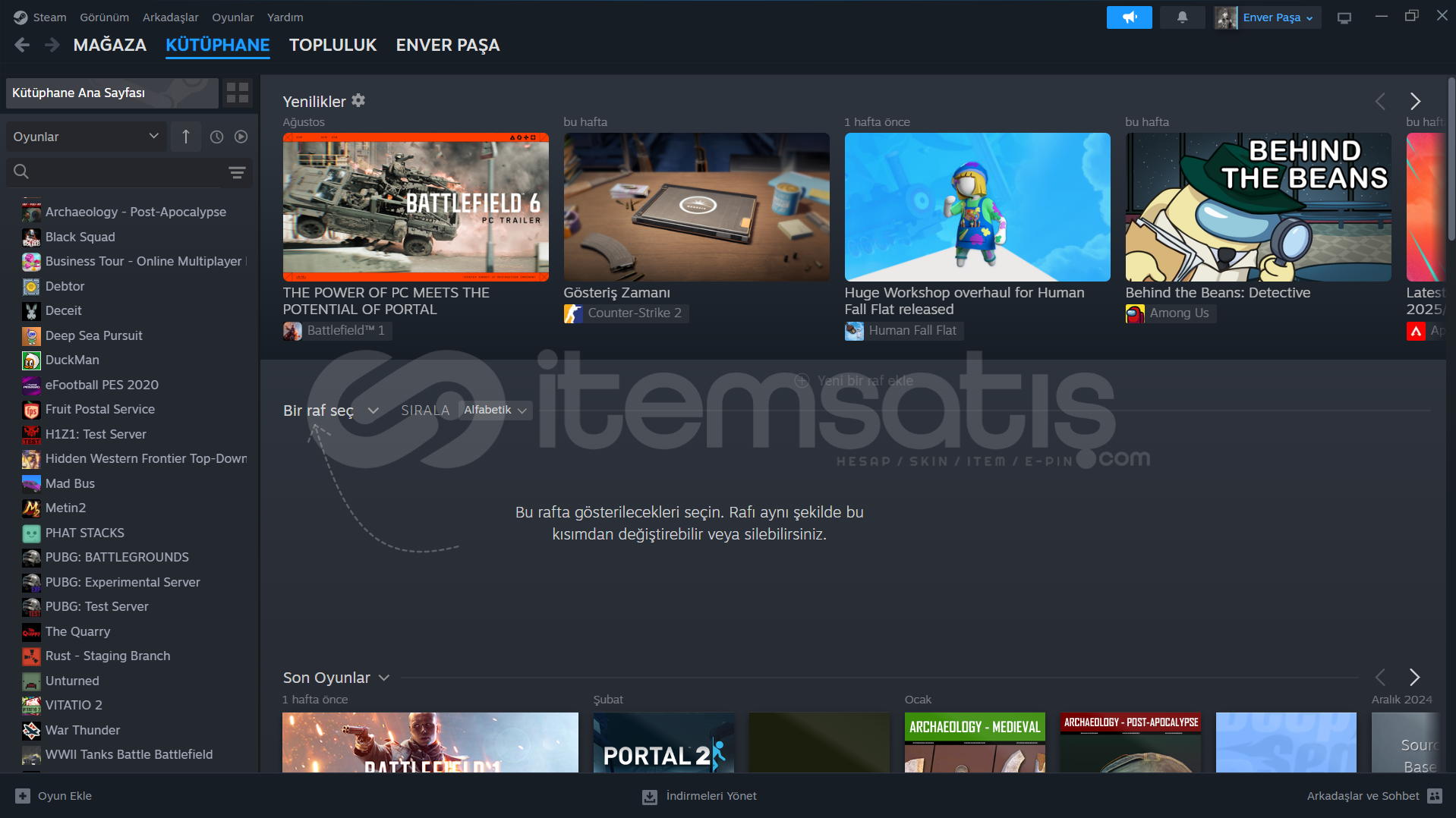Open the Alfabetik sort dropdown
This screenshot has height=818, width=1456.
tap(495, 411)
